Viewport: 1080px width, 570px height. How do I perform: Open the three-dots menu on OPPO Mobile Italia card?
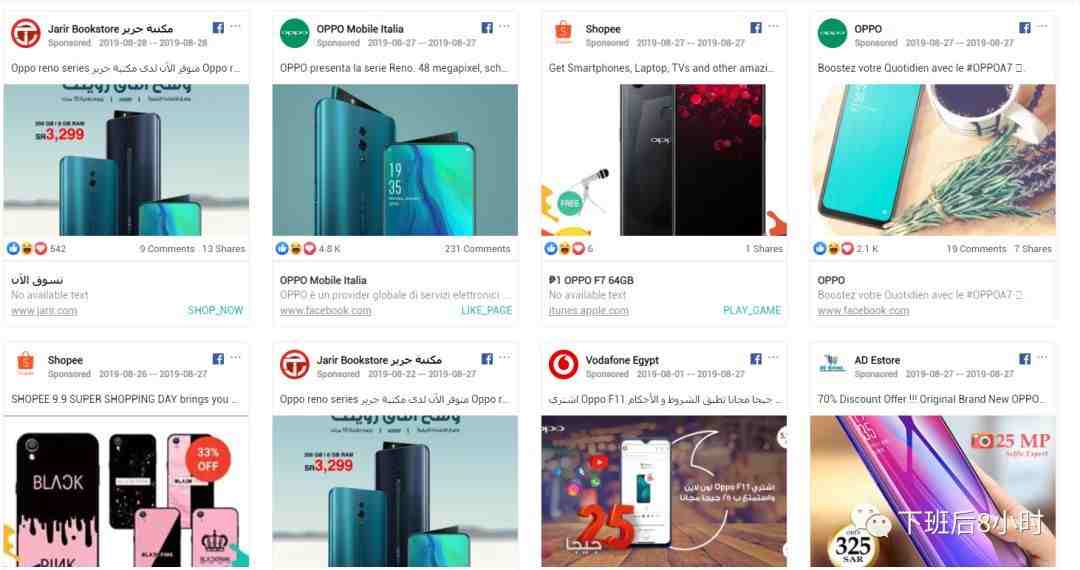pos(504,27)
